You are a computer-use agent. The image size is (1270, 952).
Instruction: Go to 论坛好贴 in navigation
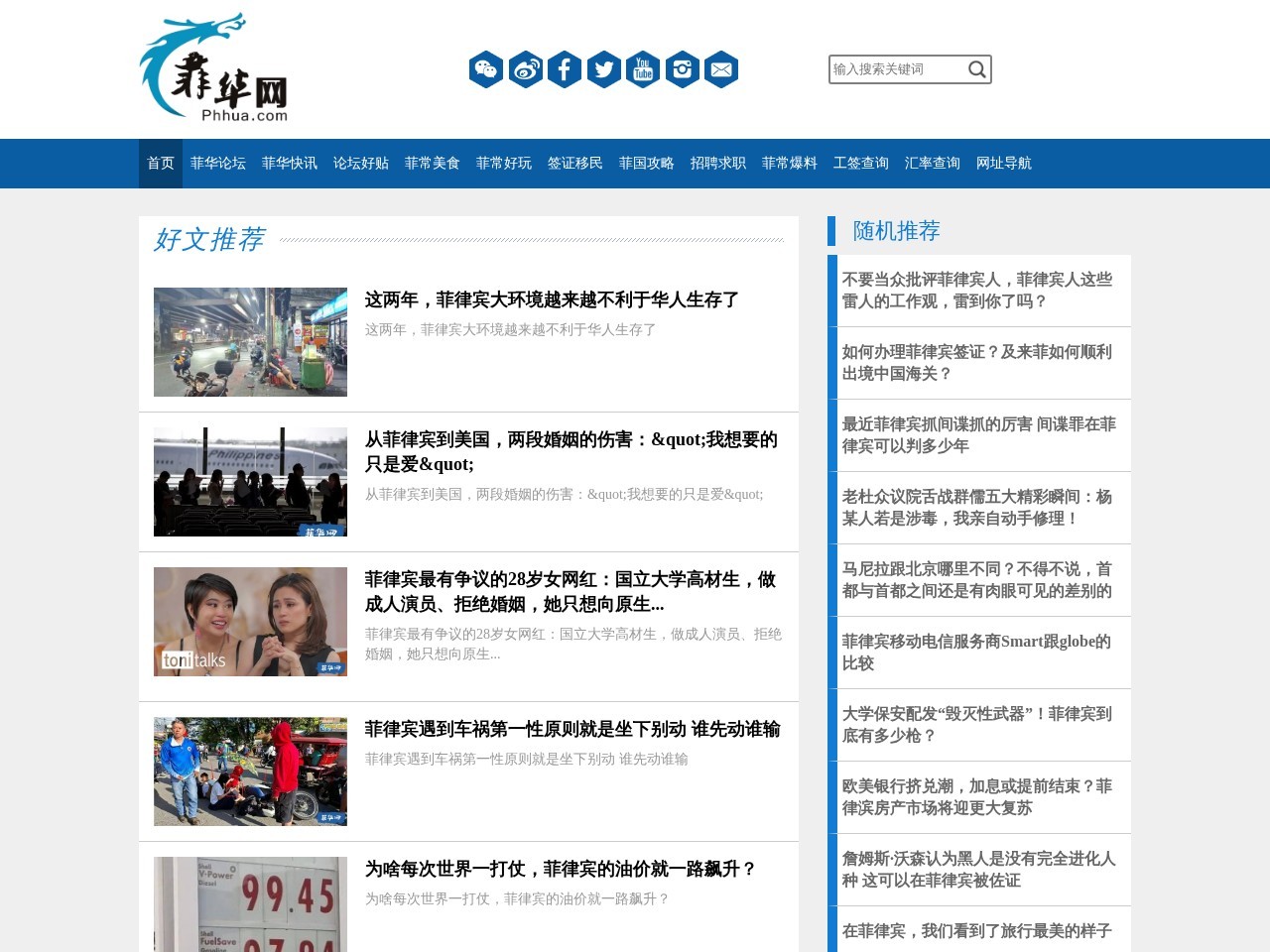(361, 164)
